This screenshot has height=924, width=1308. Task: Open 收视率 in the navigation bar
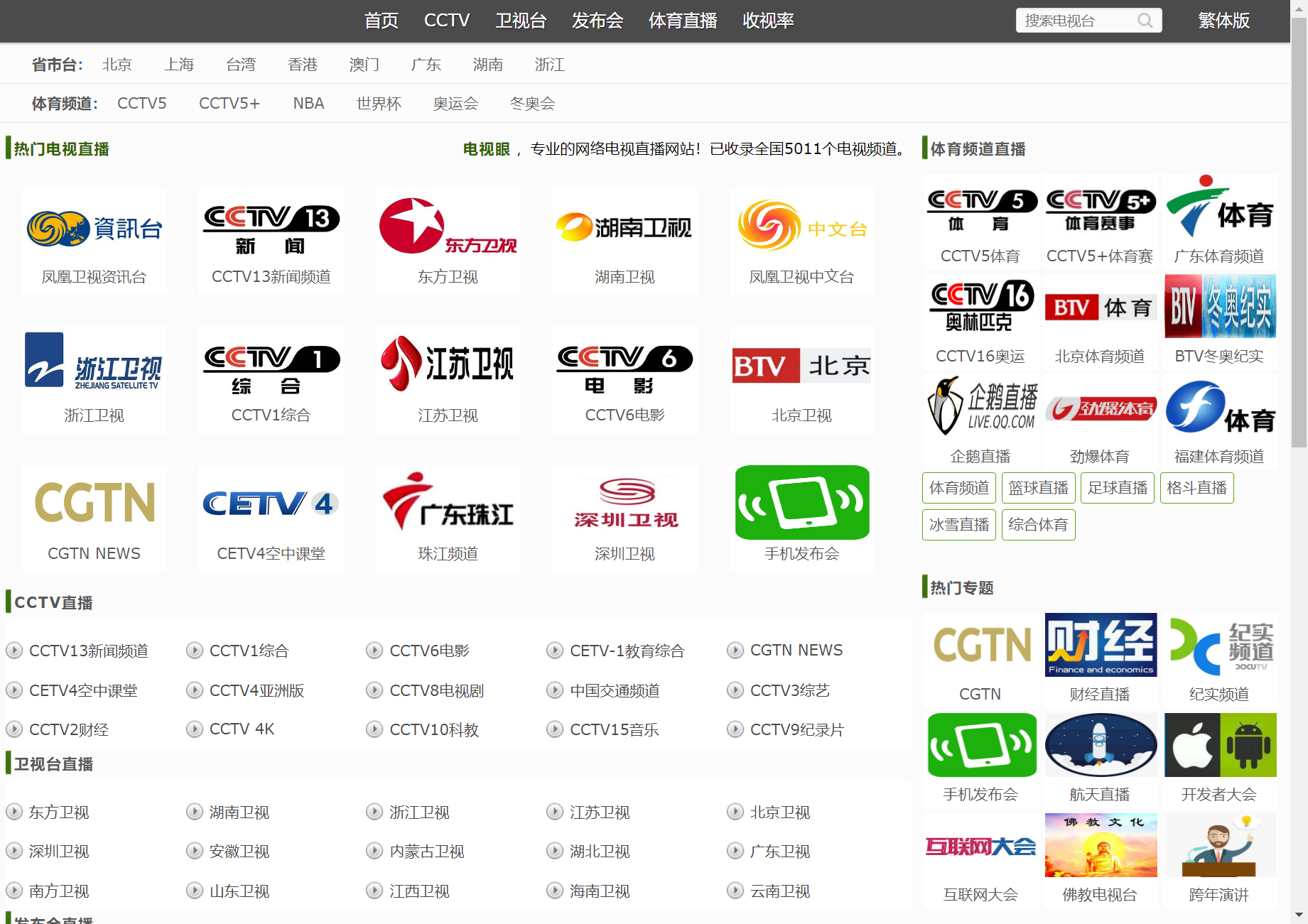pos(768,21)
